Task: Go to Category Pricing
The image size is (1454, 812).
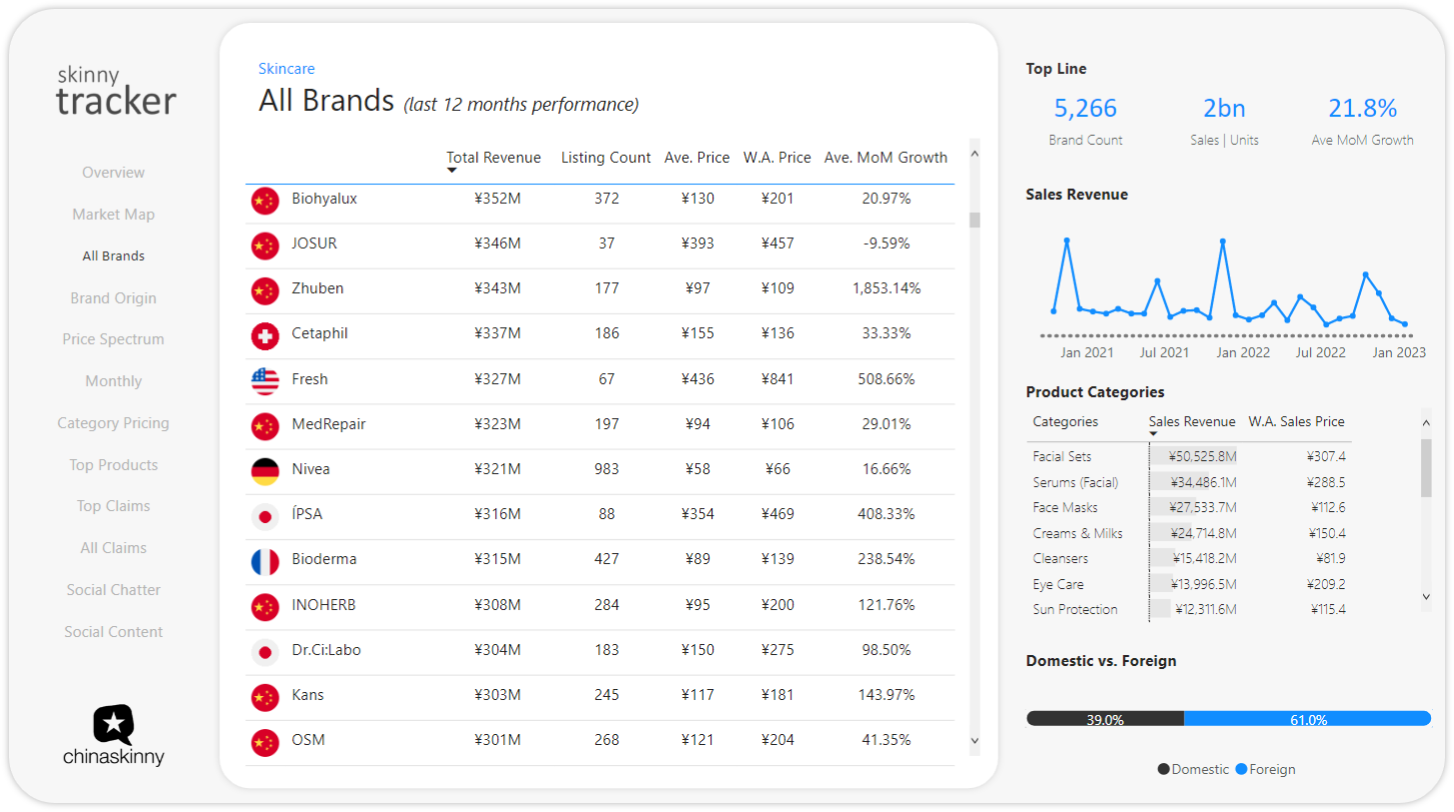Action: click(113, 423)
